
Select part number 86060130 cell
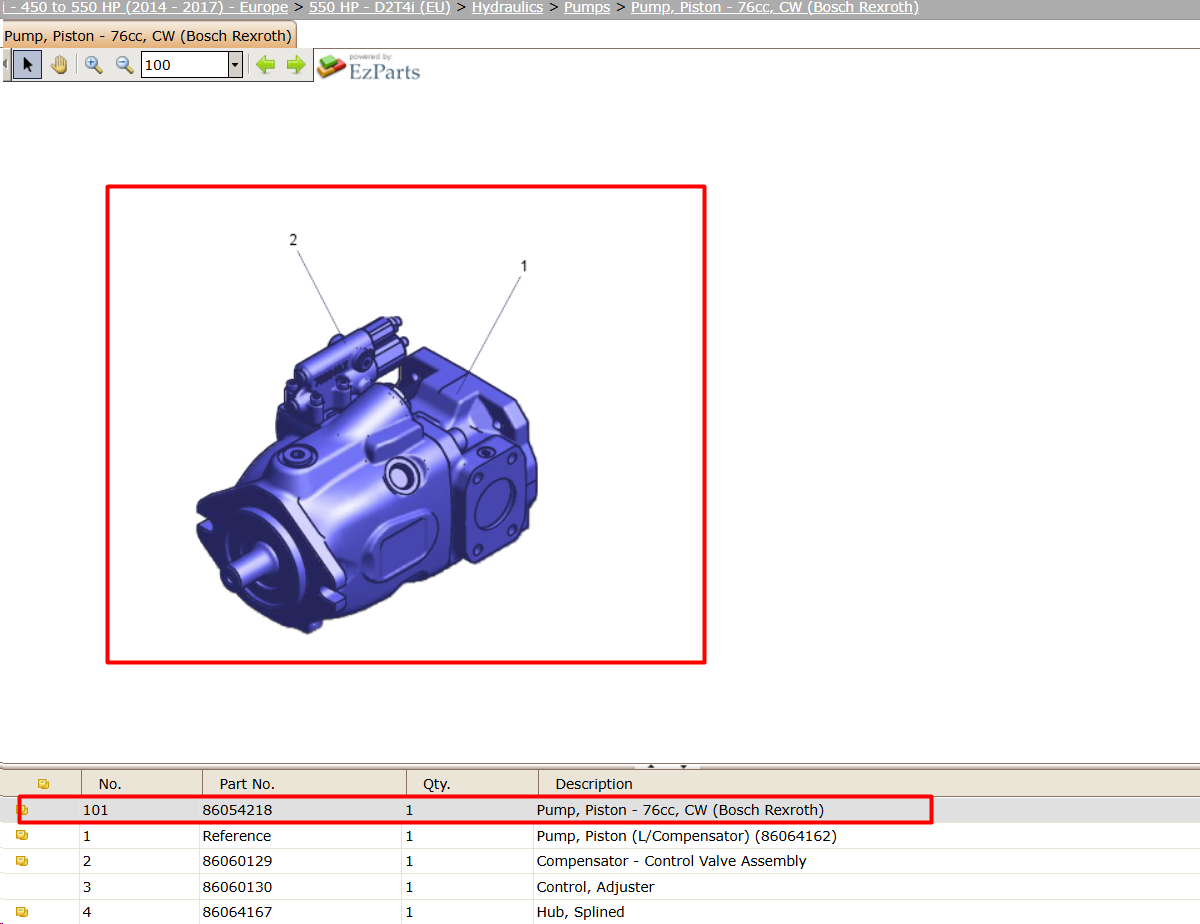click(237, 887)
